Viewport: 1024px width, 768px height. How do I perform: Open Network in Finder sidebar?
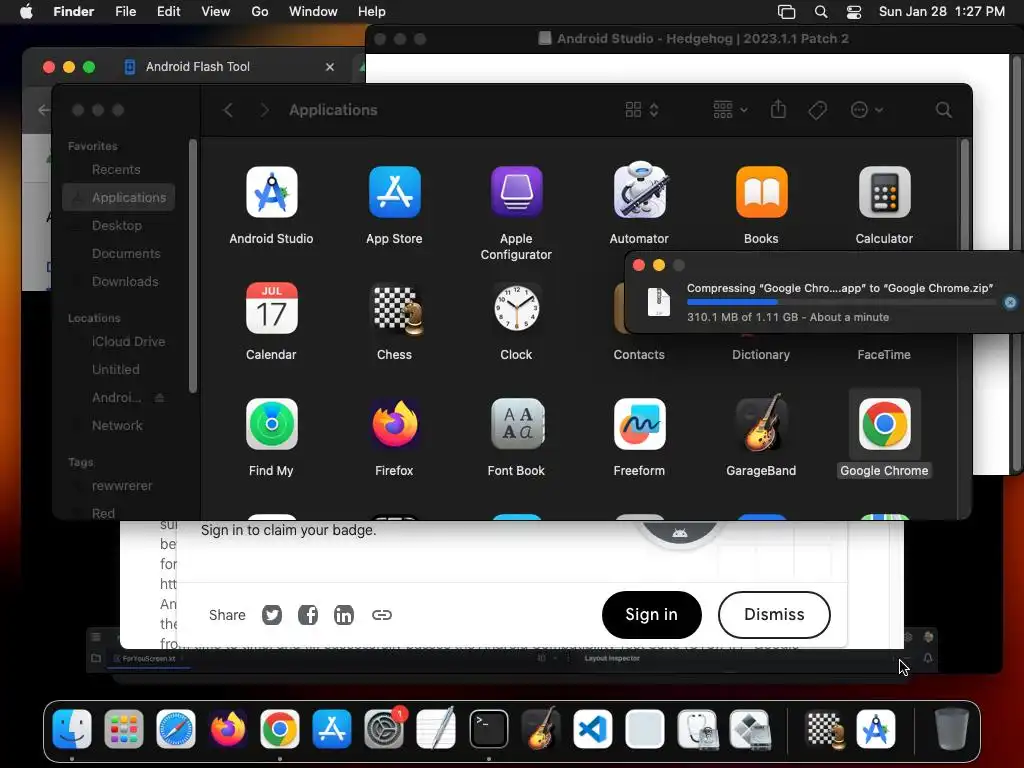click(x=118, y=425)
